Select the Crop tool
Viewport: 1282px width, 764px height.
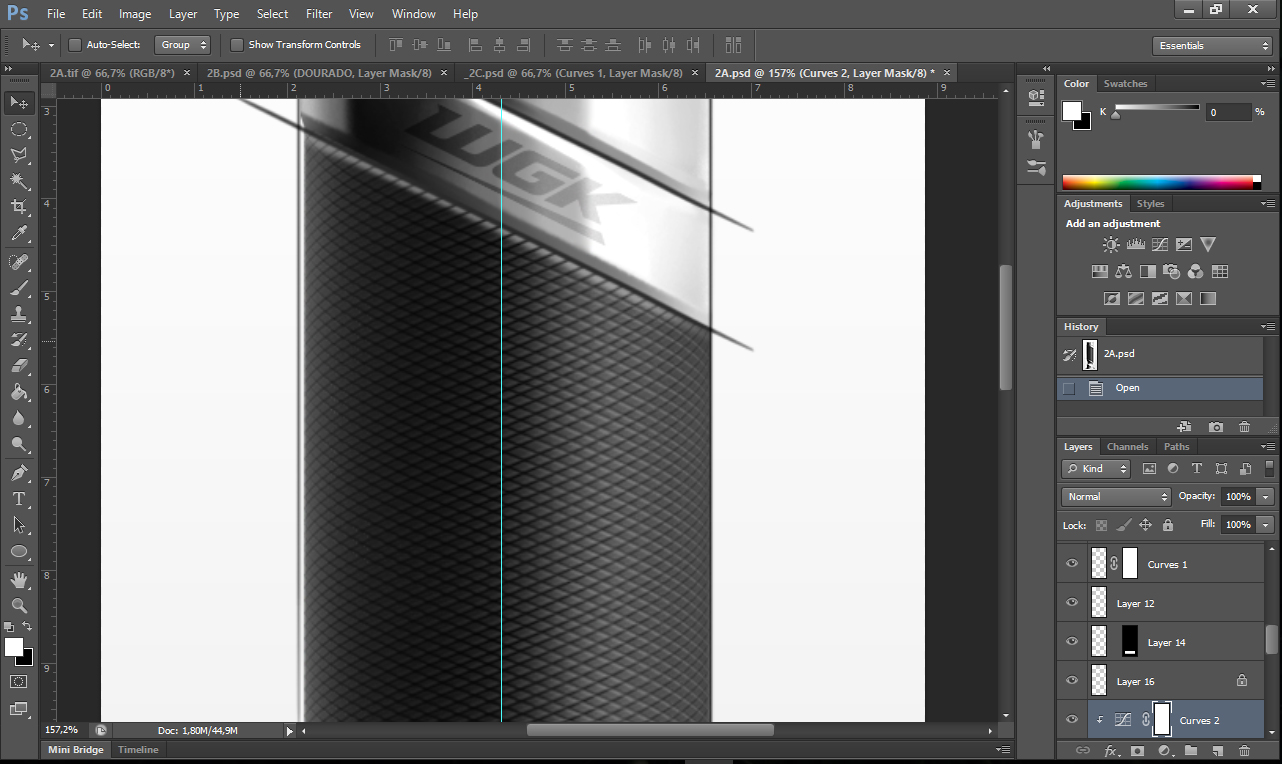point(18,207)
